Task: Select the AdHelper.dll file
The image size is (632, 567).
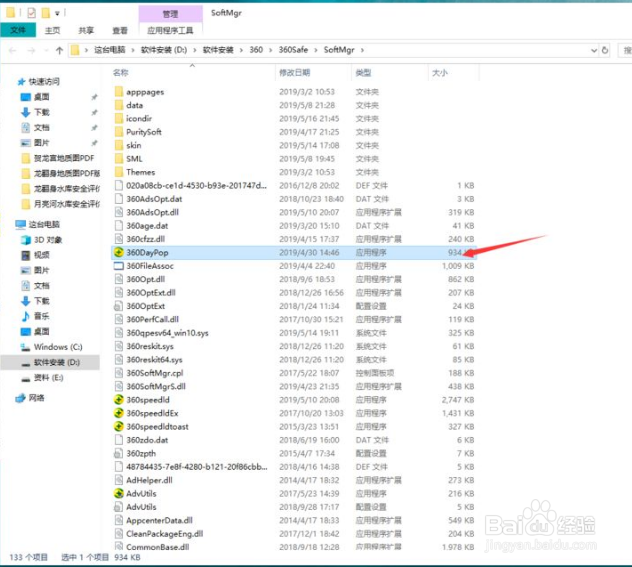Action: pos(149,480)
